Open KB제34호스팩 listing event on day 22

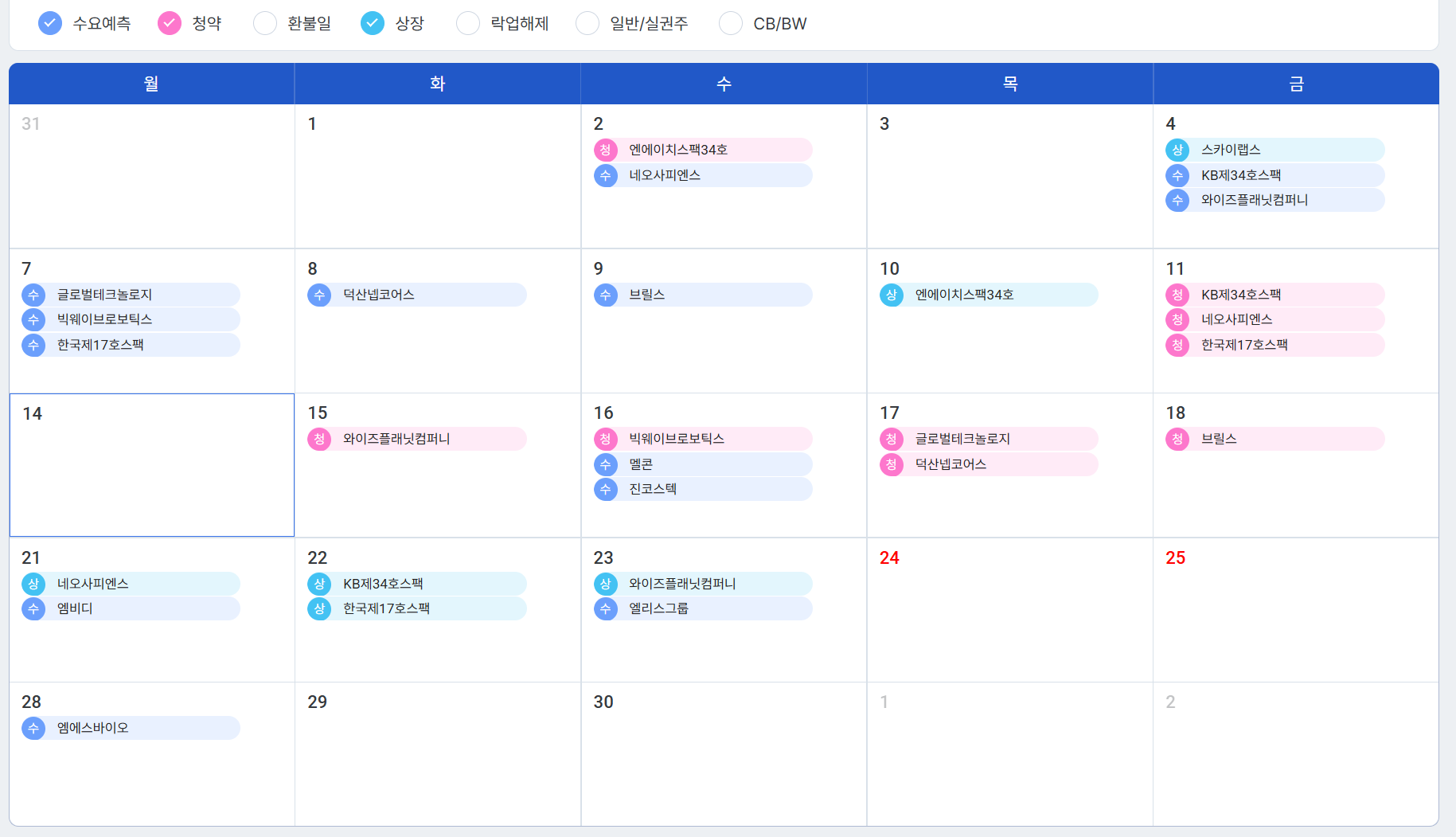pyautogui.click(x=417, y=584)
